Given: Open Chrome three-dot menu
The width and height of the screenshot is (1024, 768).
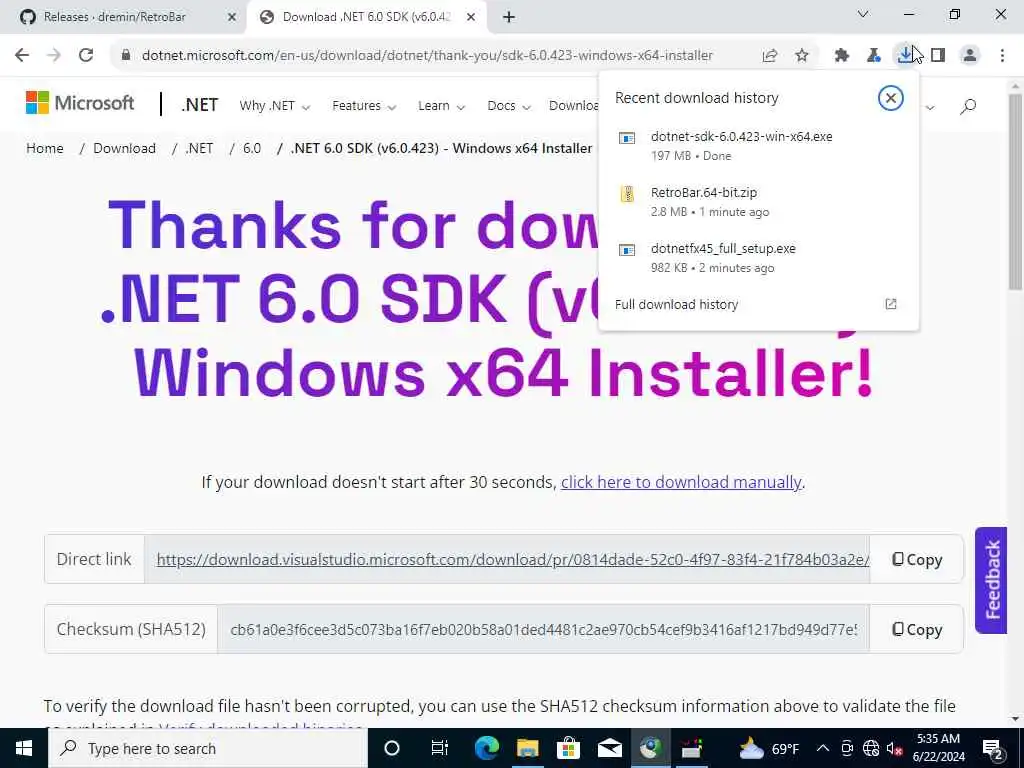Looking at the screenshot, I should point(1002,56).
